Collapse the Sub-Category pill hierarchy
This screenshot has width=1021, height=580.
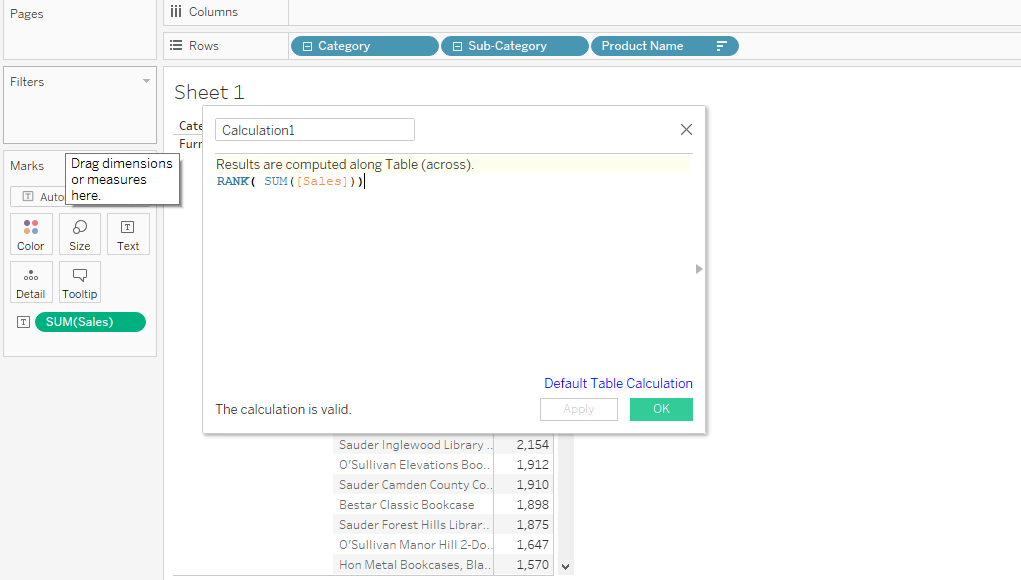point(457,46)
